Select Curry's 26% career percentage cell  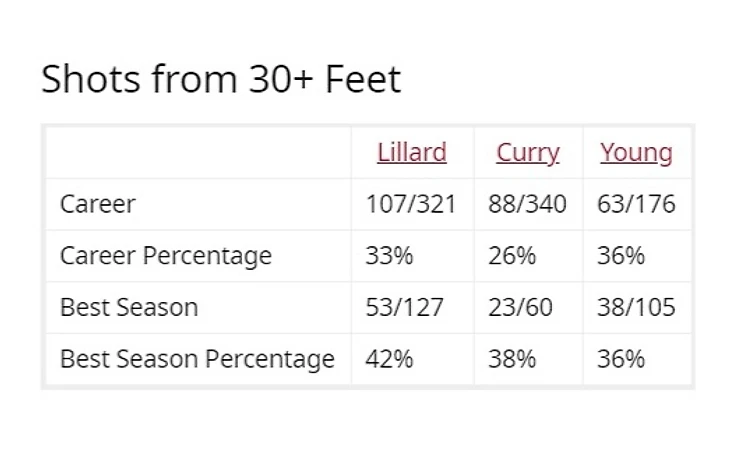coord(512,256)
